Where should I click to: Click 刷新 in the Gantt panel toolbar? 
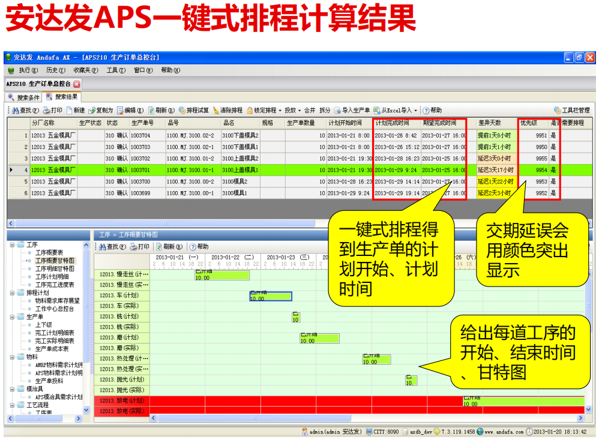(169, 247)
